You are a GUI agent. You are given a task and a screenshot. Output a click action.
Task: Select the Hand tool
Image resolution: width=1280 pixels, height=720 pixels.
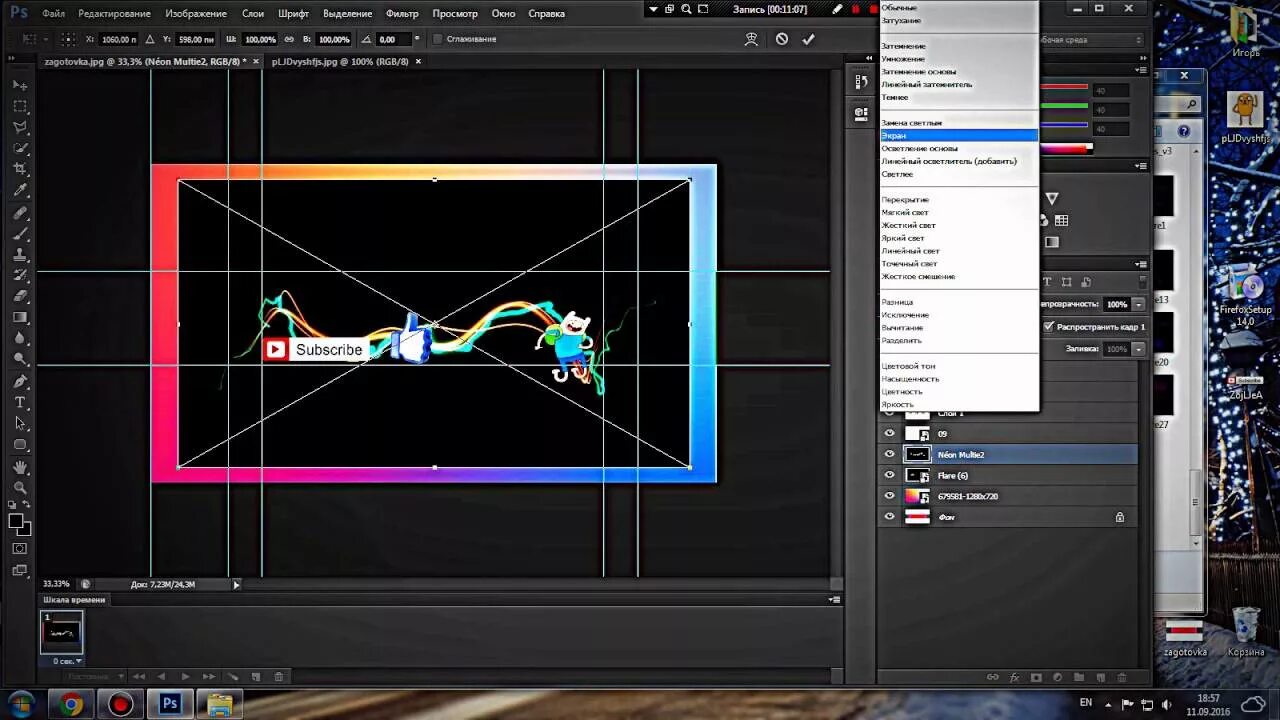[x=20, y=467]
